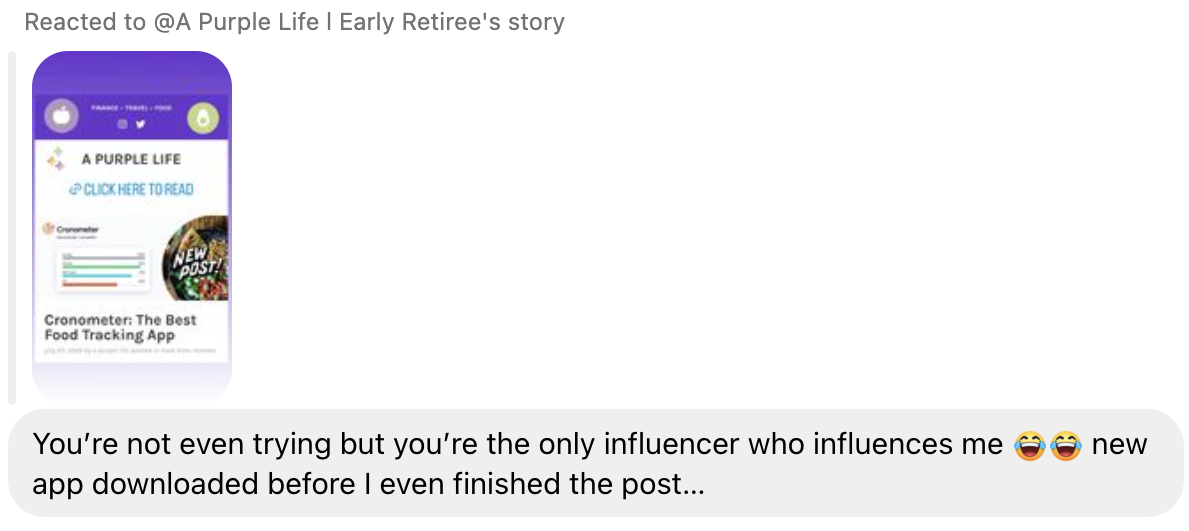Click the post date byline under headline

pyautogui.click(x=120, y=351)
